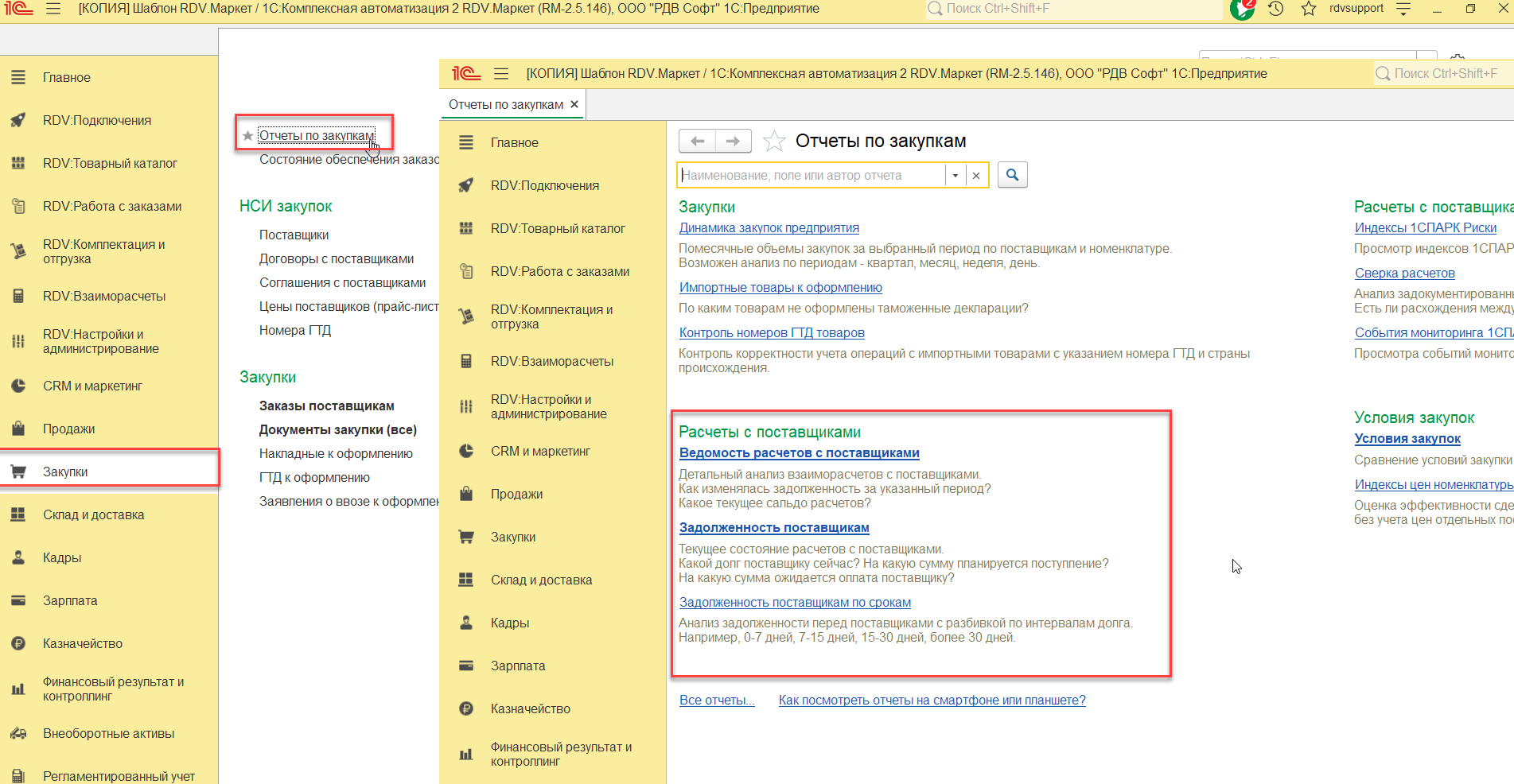Open the notifications bell icon with badge

1241,9
